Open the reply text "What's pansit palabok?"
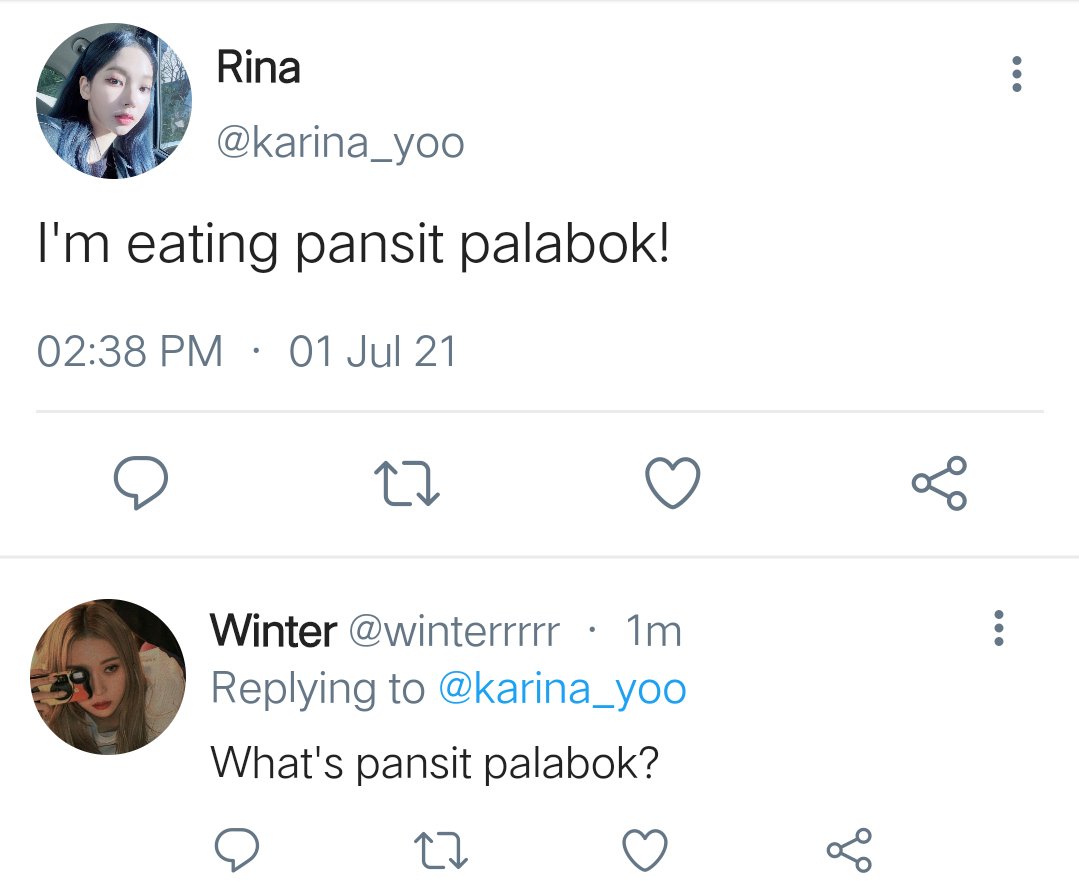This screenshot has height=895, width=1079. coord(435,763)
